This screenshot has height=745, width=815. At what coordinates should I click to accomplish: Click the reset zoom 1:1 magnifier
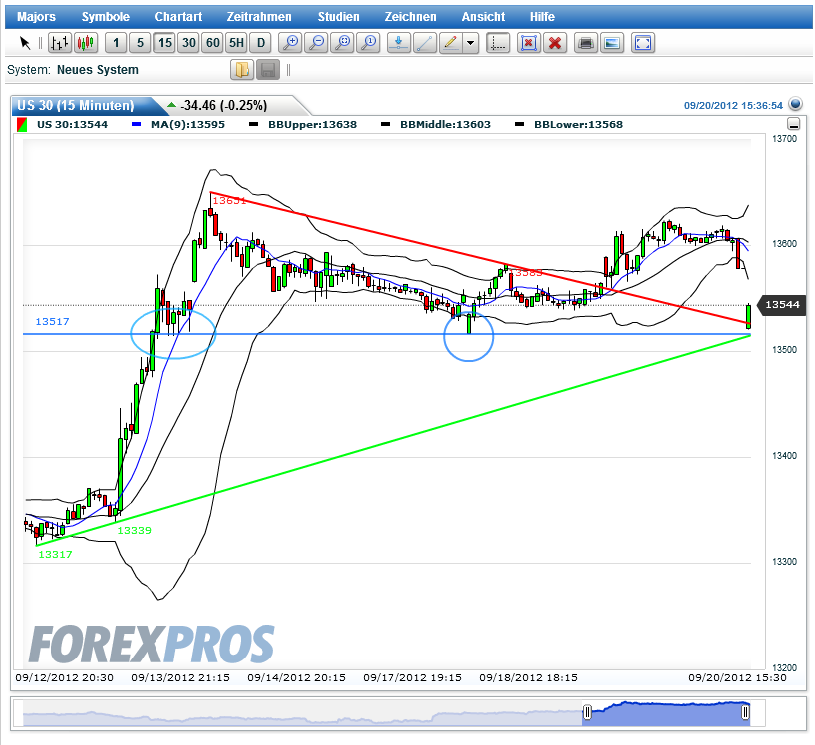369,43
